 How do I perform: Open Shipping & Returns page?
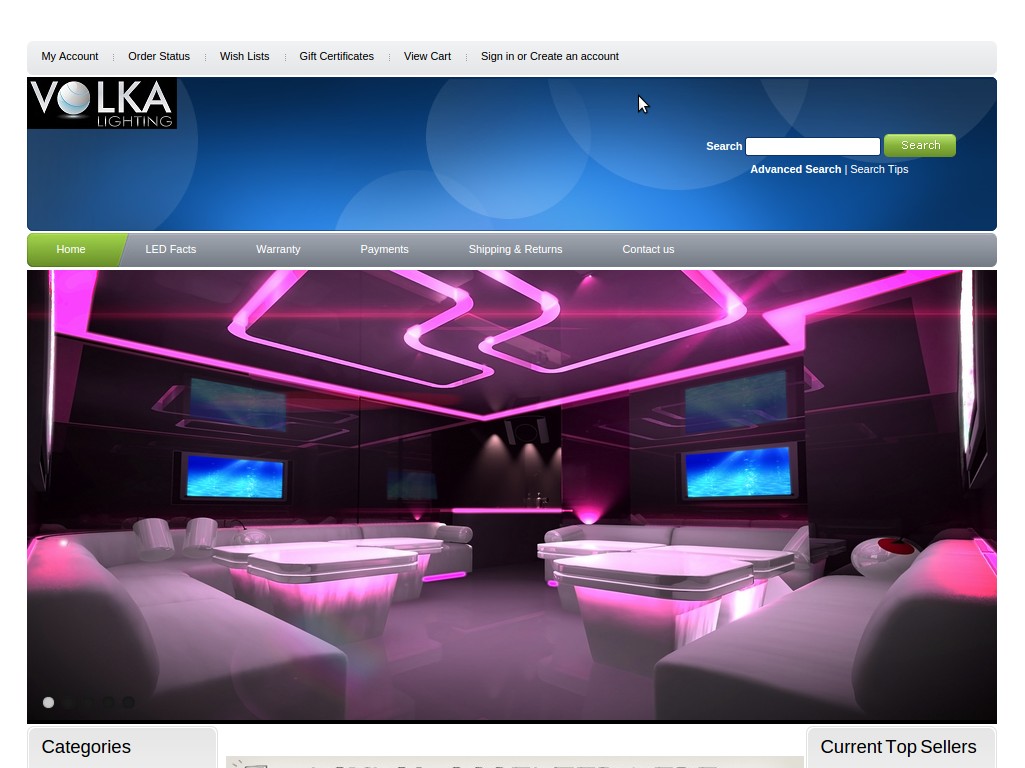pos(515,249)
